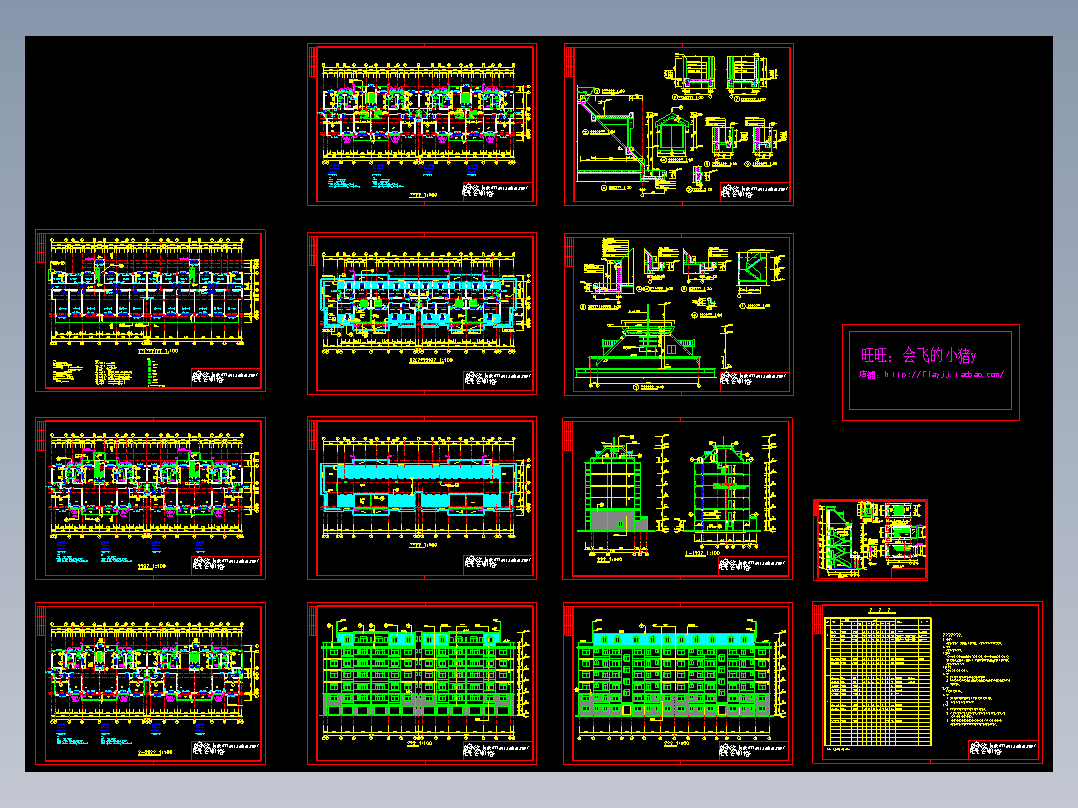Select the small stair detail sheet
Screen dimensions: 1078x808
click(870, 540)
